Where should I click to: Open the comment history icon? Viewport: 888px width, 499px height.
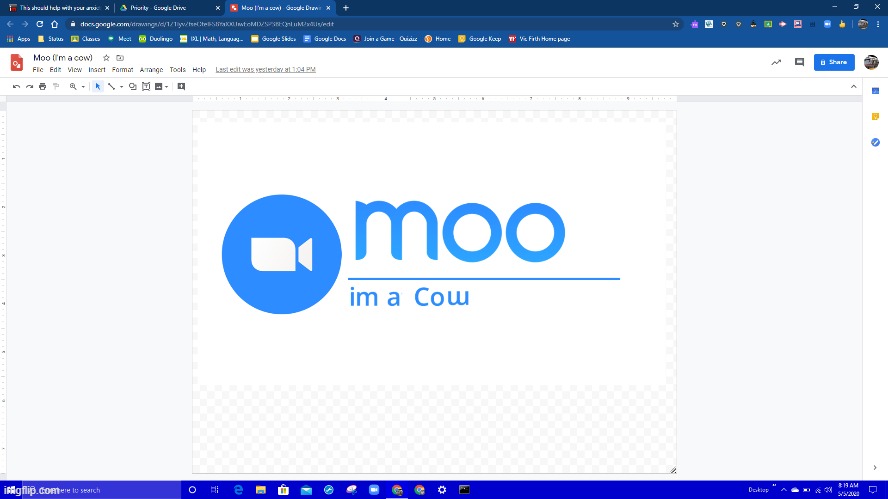point(799,62)
